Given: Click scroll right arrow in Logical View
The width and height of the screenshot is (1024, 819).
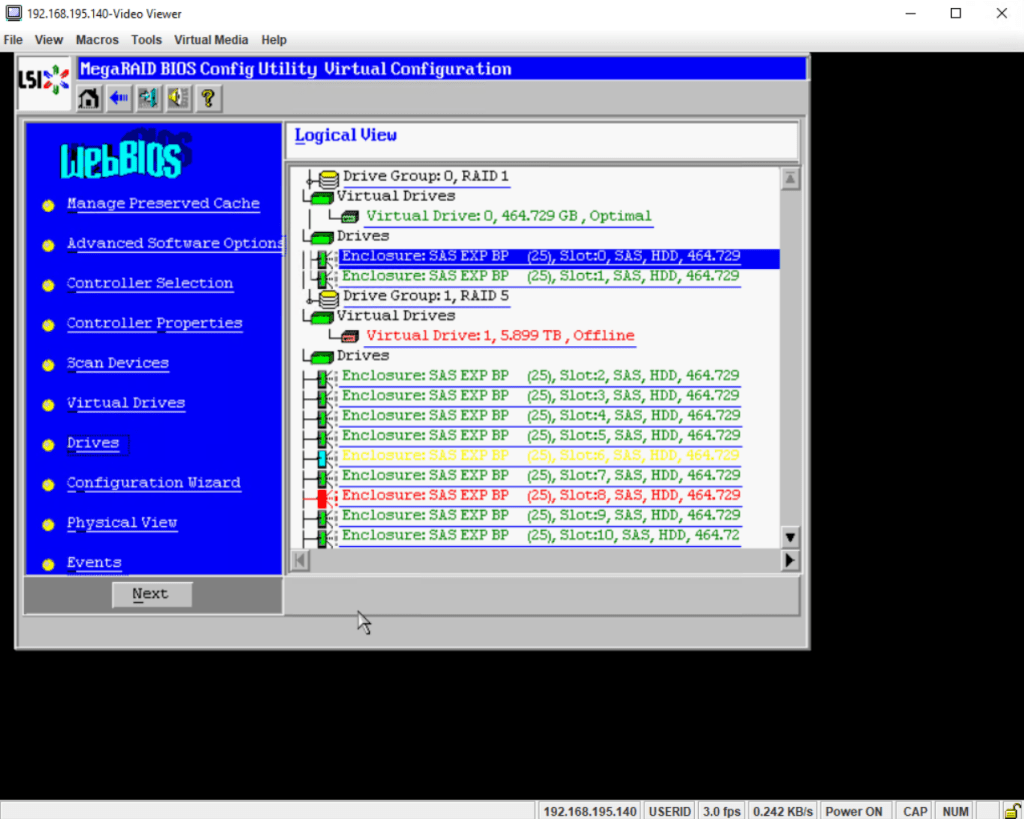Looking at the screenshot, I should pos(790,560).
